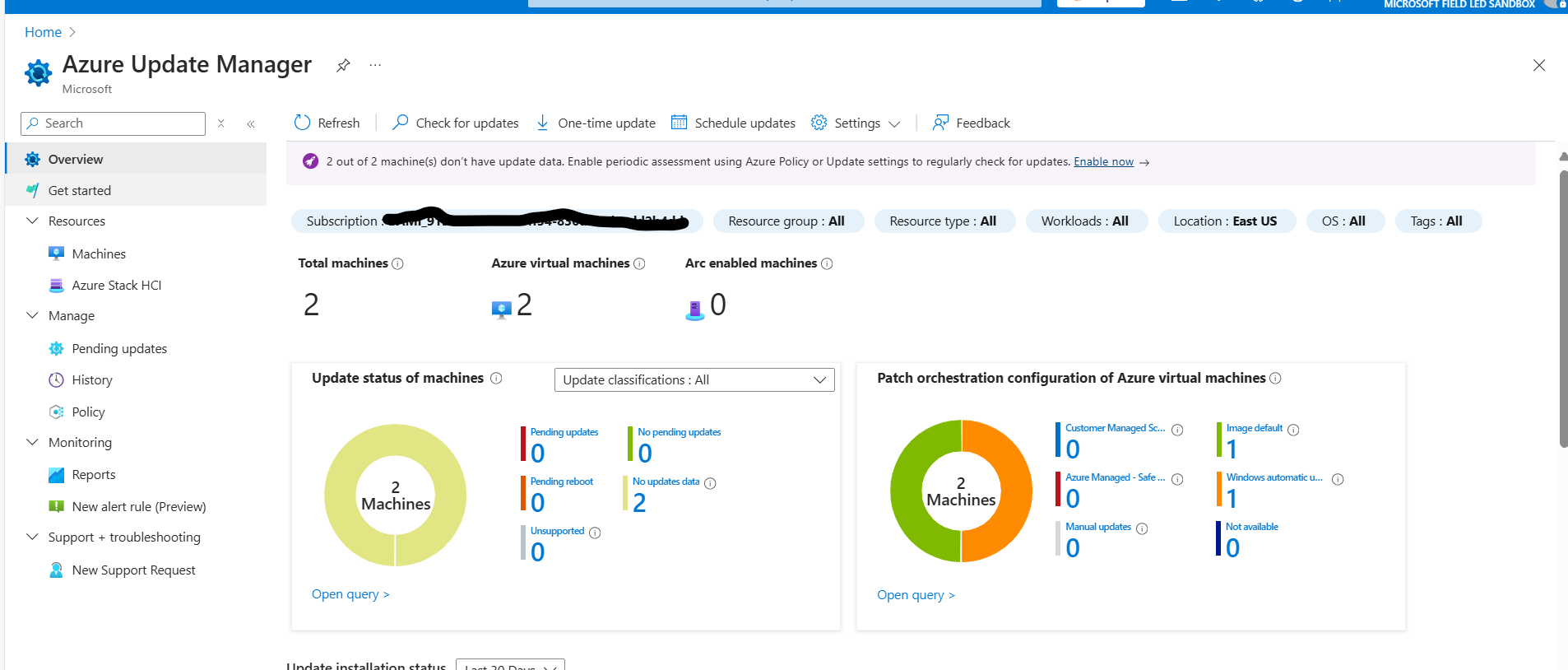Show info for Arc enabled machines
Image resolution: width=1568 pixels, height=670 pixels.
pyautogui.click(x=827, y=263)
